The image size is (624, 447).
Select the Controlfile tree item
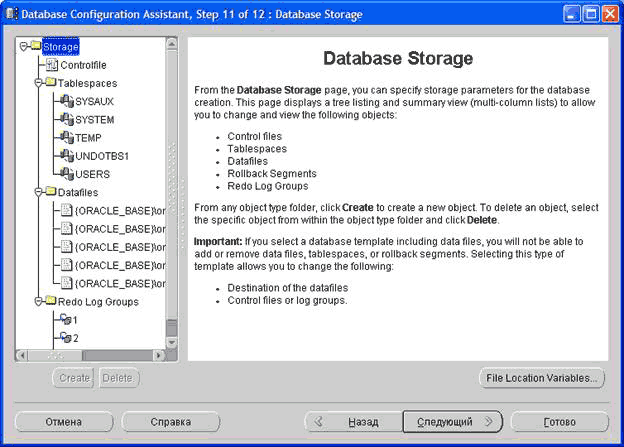point(83,65)
